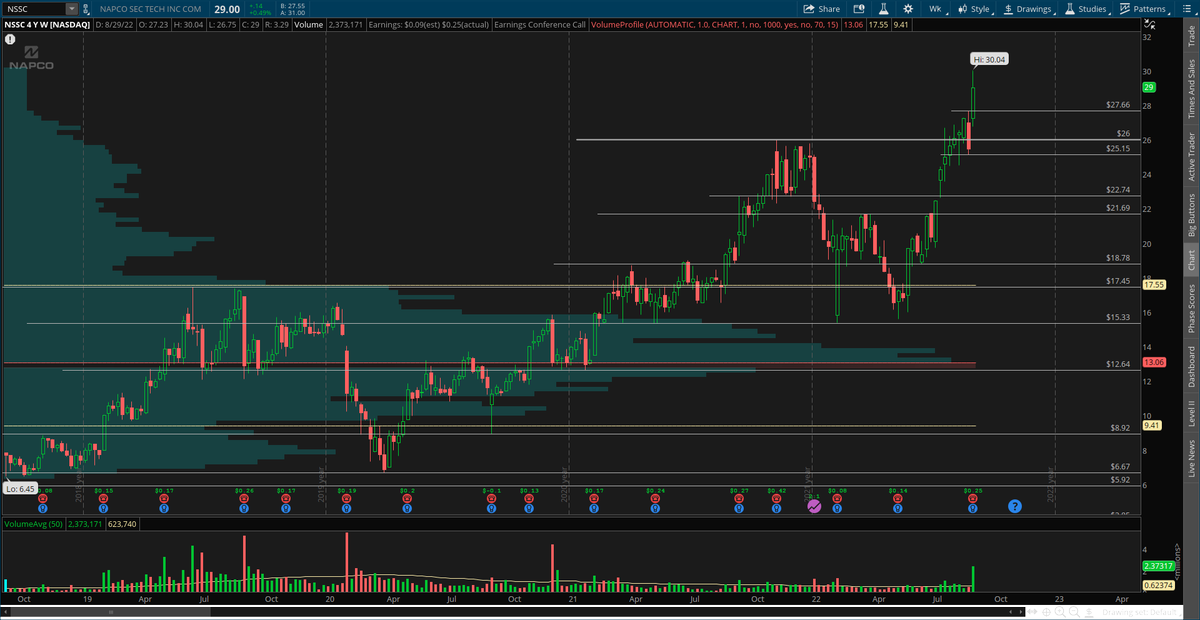
Task: Click the Share button
Action: coord(823,8)
